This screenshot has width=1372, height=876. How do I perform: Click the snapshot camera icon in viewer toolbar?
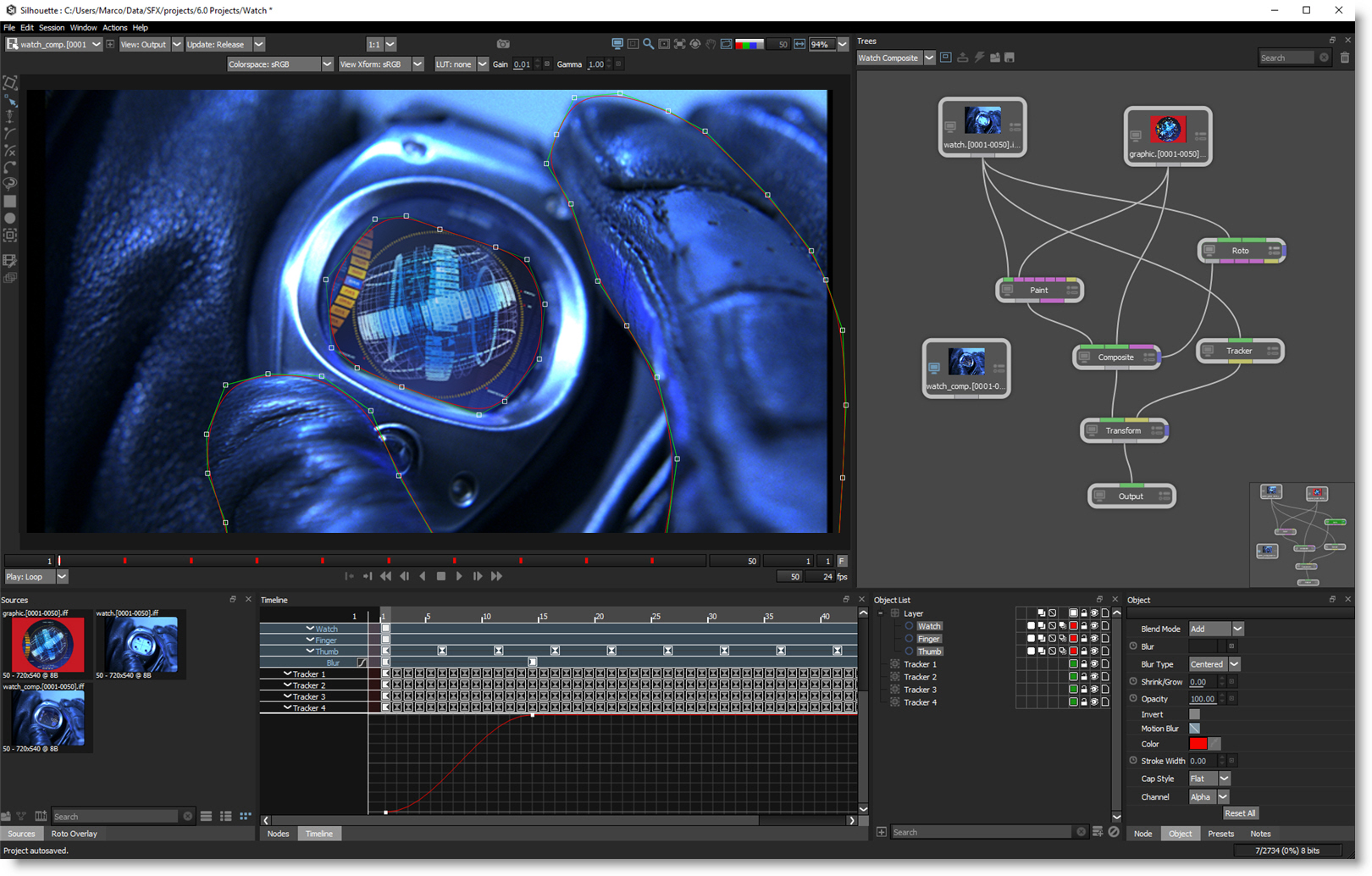click(x=503, y=44)
